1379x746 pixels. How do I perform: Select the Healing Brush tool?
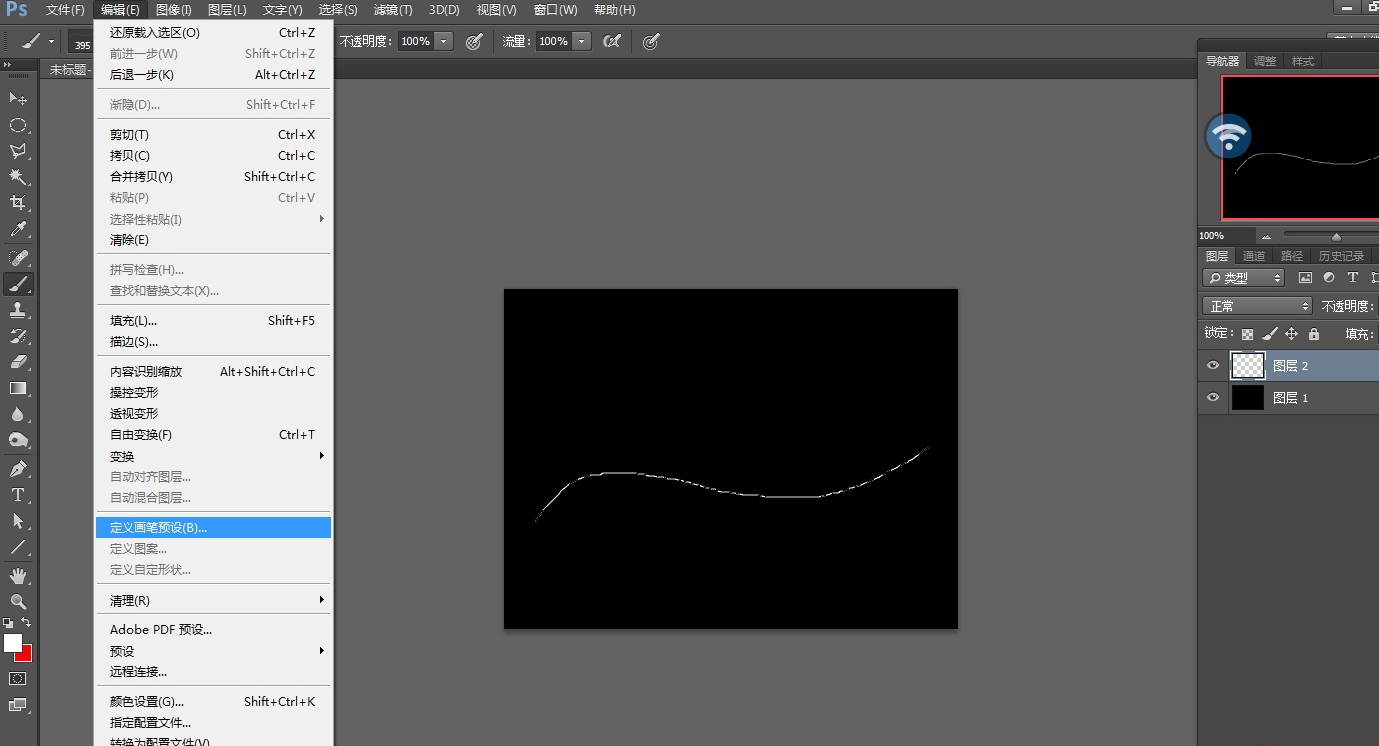click(18, 258)
